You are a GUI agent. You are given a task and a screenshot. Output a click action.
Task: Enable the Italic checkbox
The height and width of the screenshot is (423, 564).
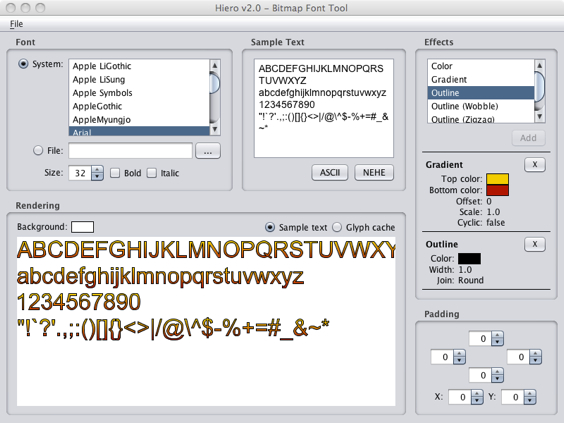point(152,173)
